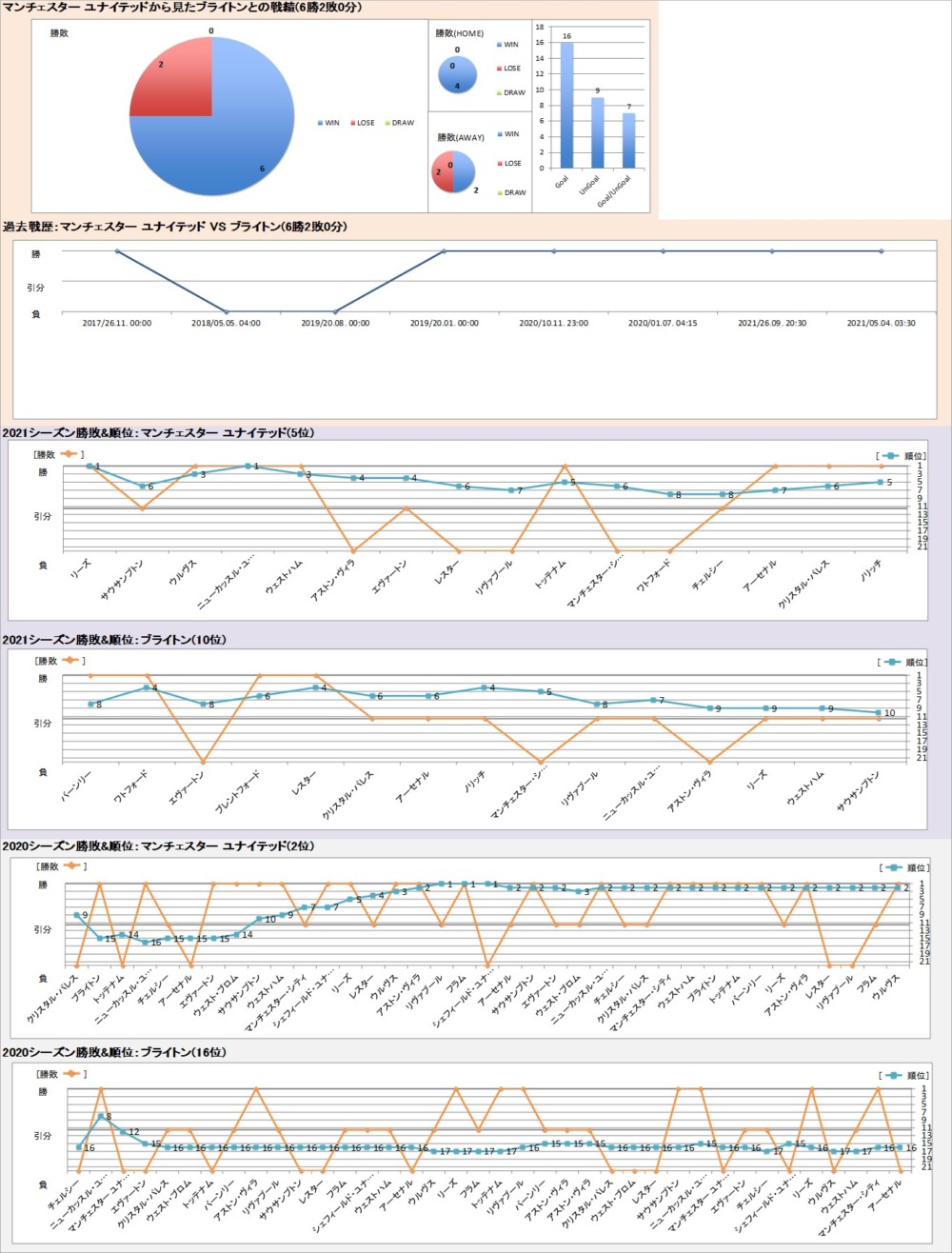Image resolution: width=952 pixels, height=1253 pixels.
Task: Click the 2020シーズン マンチェスター ユナイテッド(2位) heading
Action: click(x=159, y=846)
